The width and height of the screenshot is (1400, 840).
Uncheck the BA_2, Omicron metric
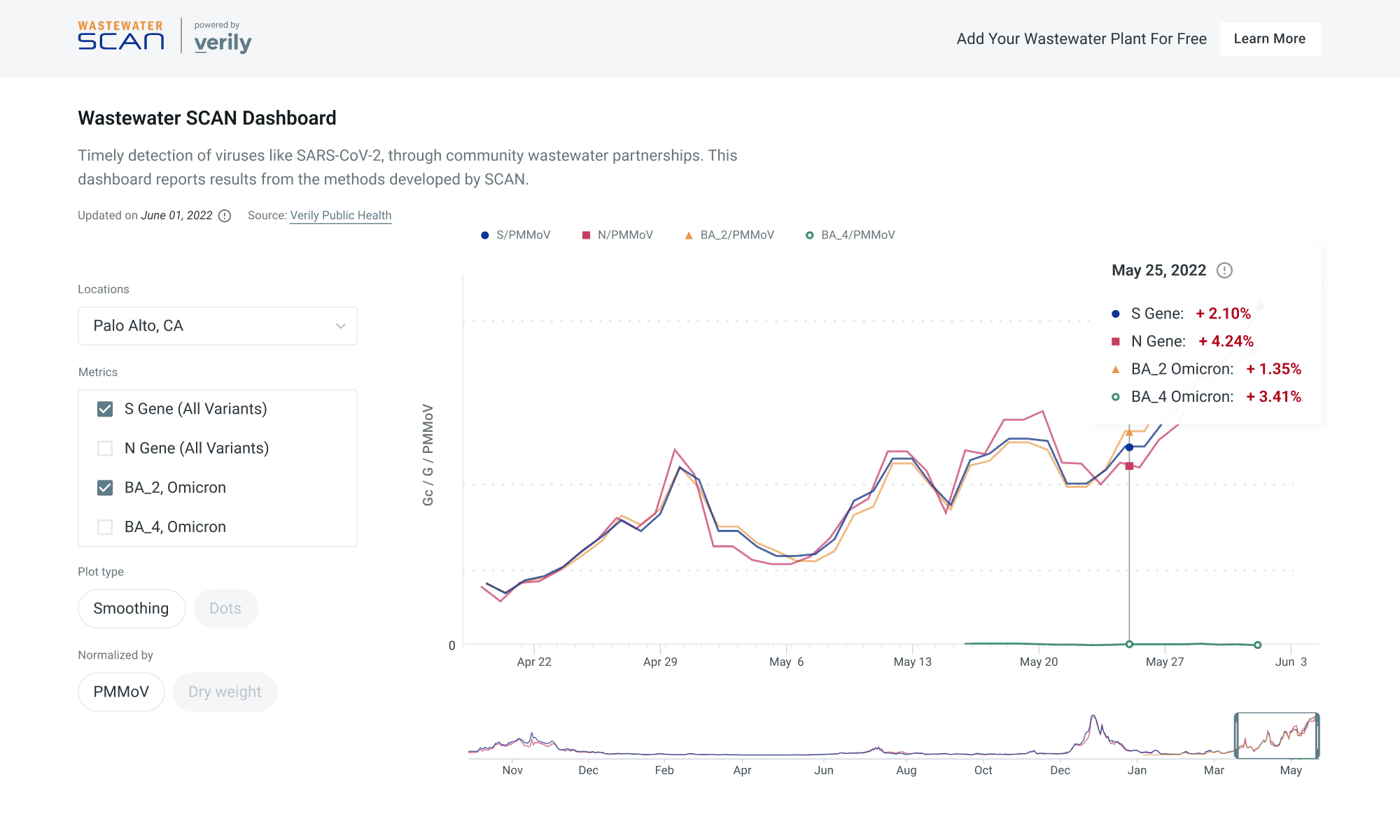[105, 488]
